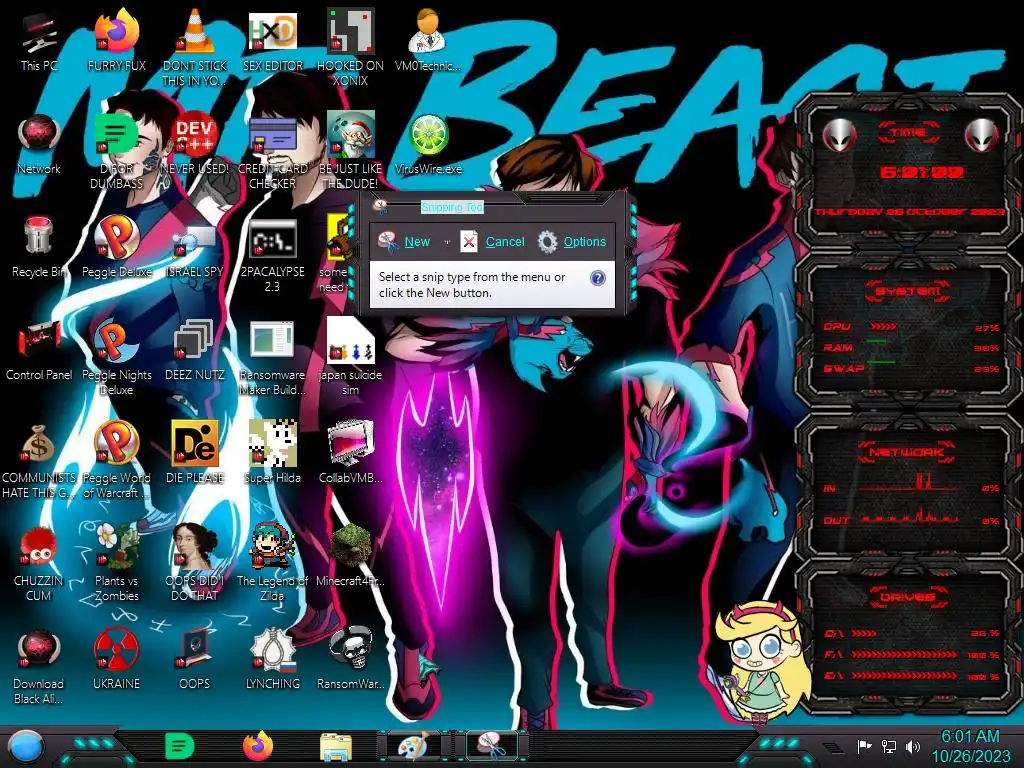
Task: Open the green app on the taskbar
Action: tap(180, 746)
